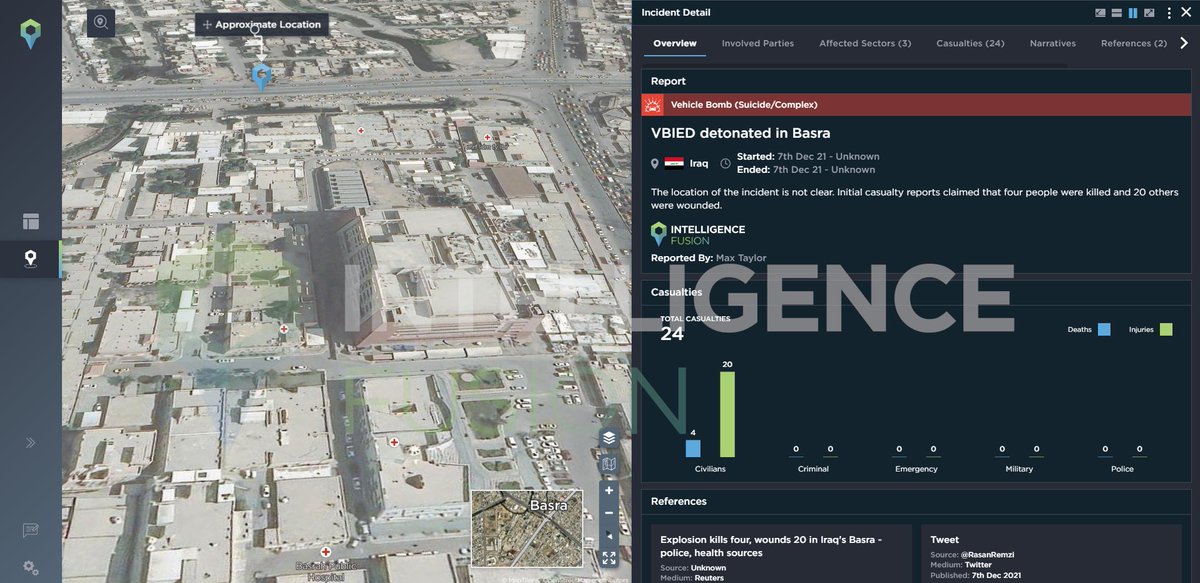Open the dashboard layout icon in sidebar

30,221
